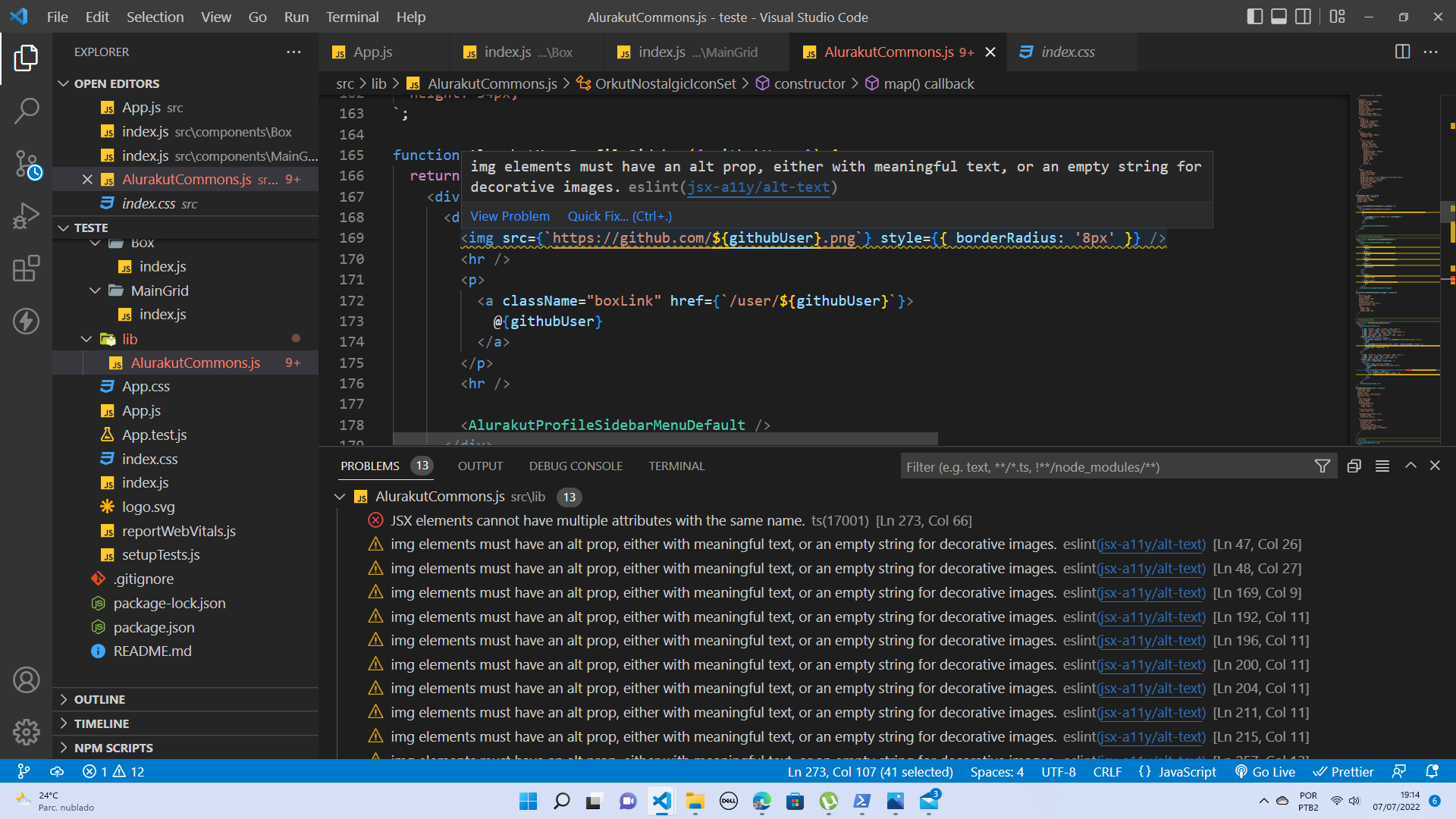Open the Run and Debug view

tap(26, 216)
